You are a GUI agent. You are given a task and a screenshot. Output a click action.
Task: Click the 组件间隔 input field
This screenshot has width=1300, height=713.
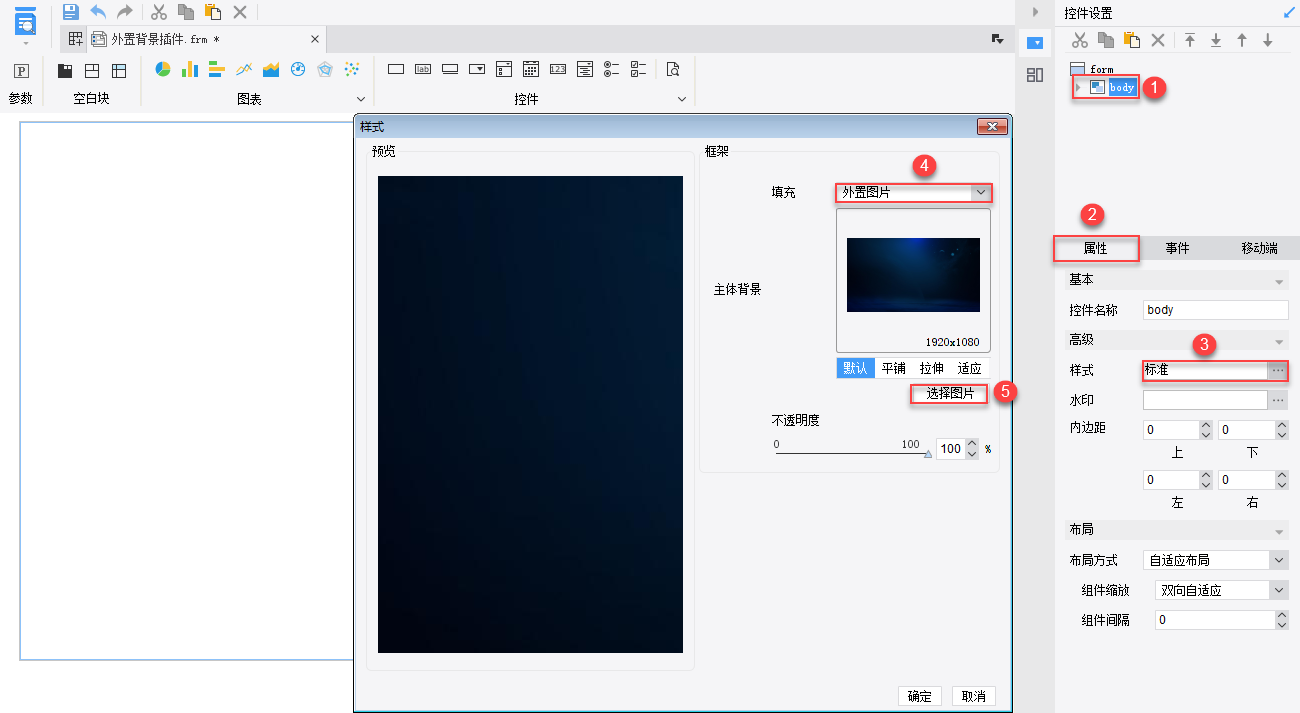click(x=1215, y=620)
